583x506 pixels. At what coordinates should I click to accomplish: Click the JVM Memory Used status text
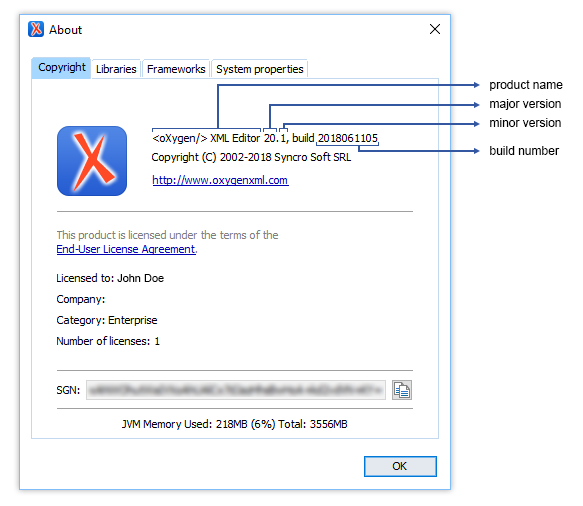[x=235, y=424]
